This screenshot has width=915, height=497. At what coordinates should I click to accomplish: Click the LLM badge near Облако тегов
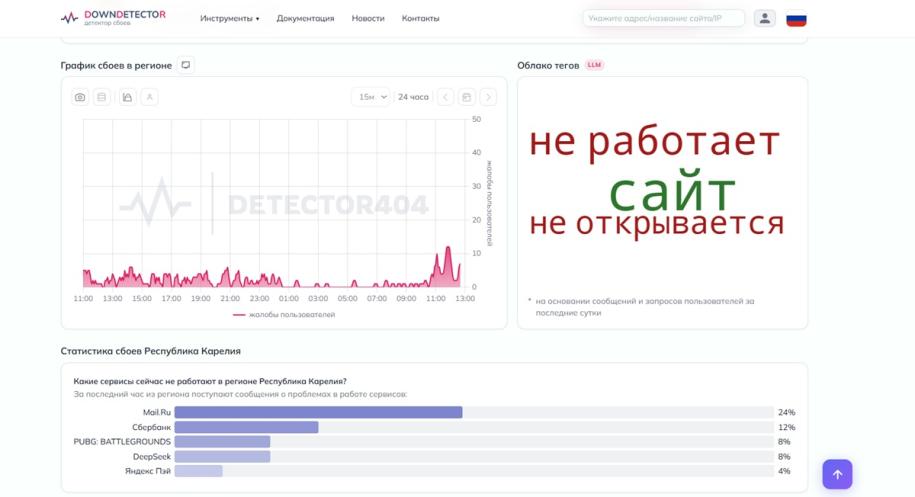pos(594,65)
